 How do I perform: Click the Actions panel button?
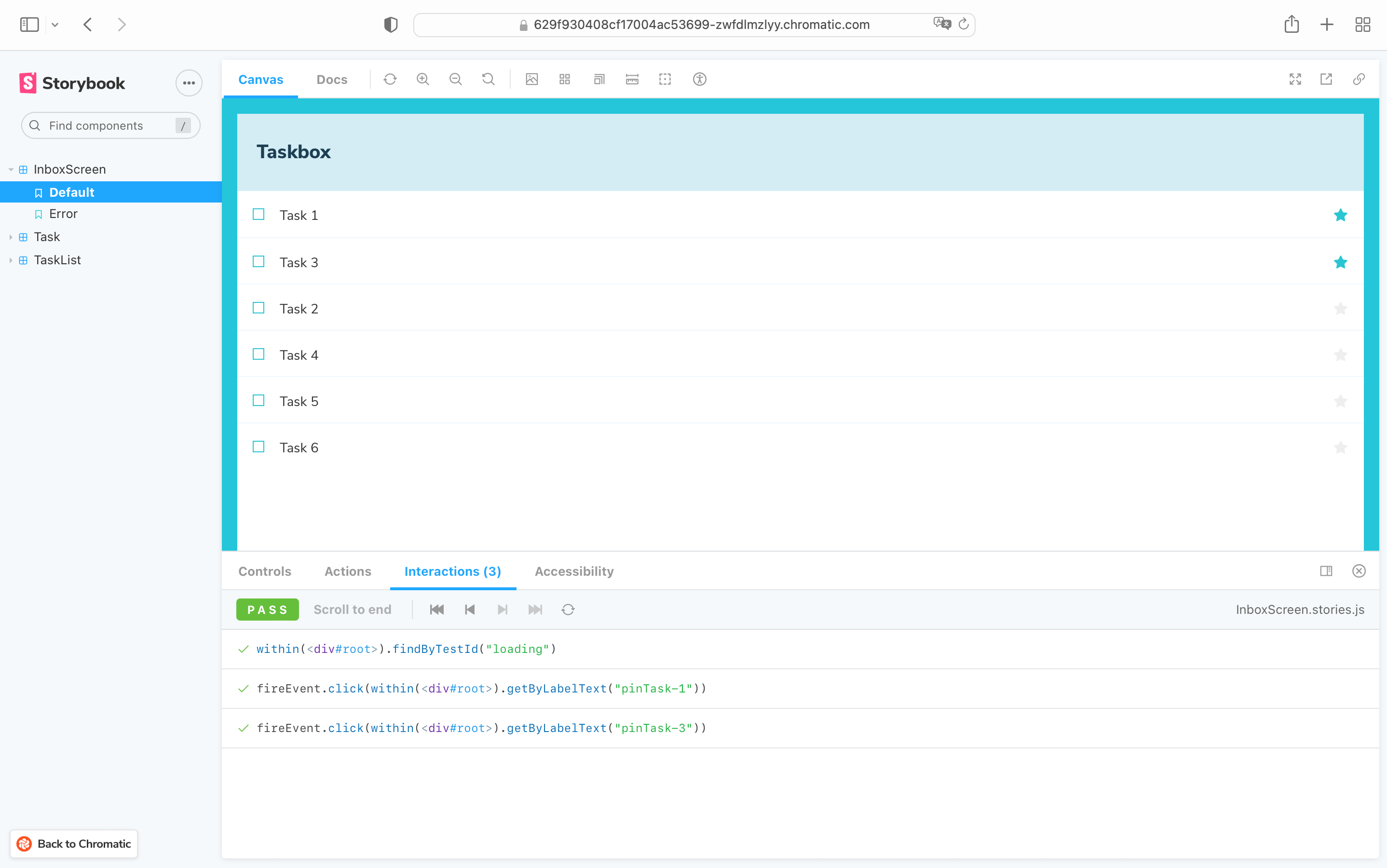[348, 571]
